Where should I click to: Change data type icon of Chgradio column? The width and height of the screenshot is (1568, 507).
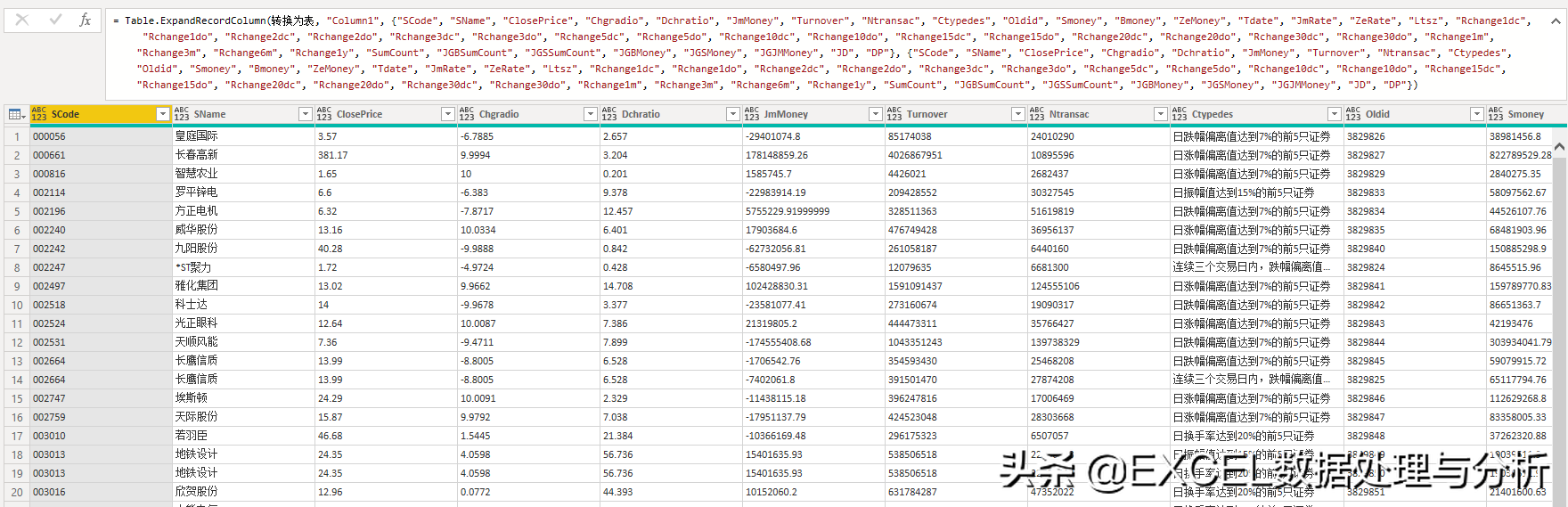[467, 114]
